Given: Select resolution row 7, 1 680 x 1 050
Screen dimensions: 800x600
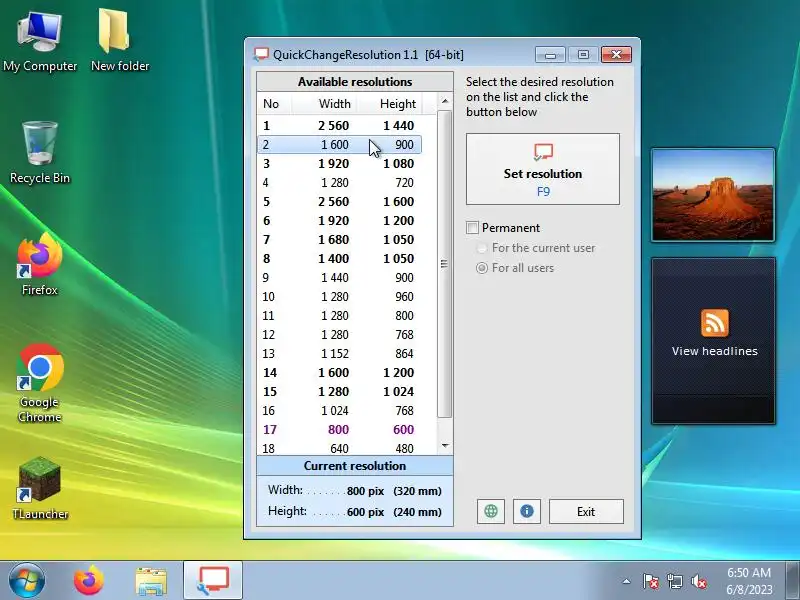Looking at the screenshot, I should pyautogui.click(x=339, y=239).
